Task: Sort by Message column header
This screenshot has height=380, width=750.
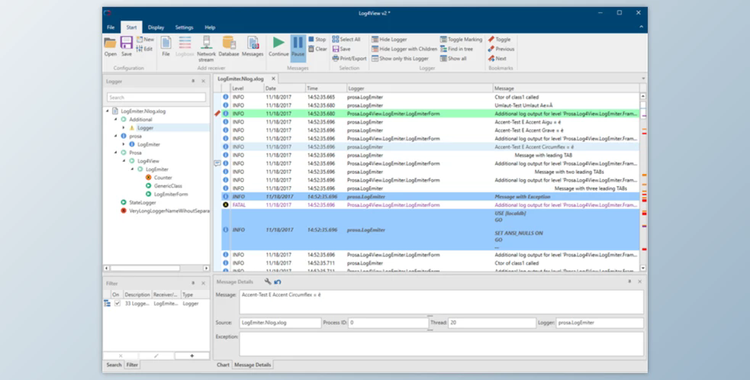Action: coord(566,88)
